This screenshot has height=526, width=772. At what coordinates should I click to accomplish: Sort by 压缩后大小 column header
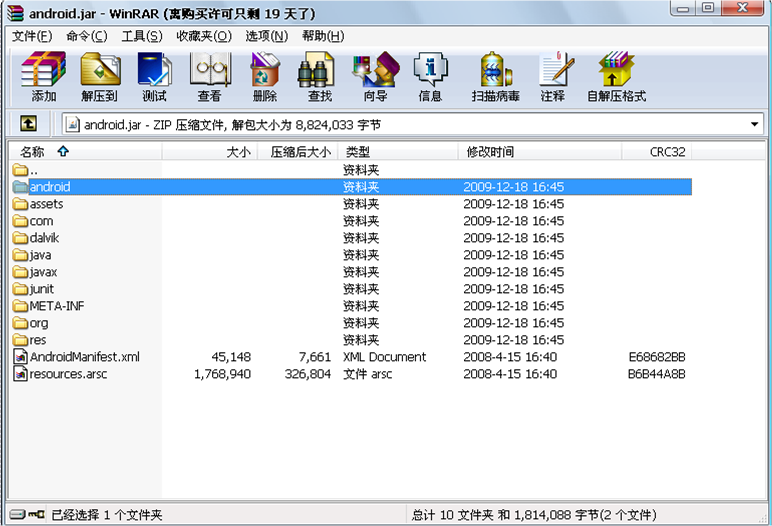(297, 152)
